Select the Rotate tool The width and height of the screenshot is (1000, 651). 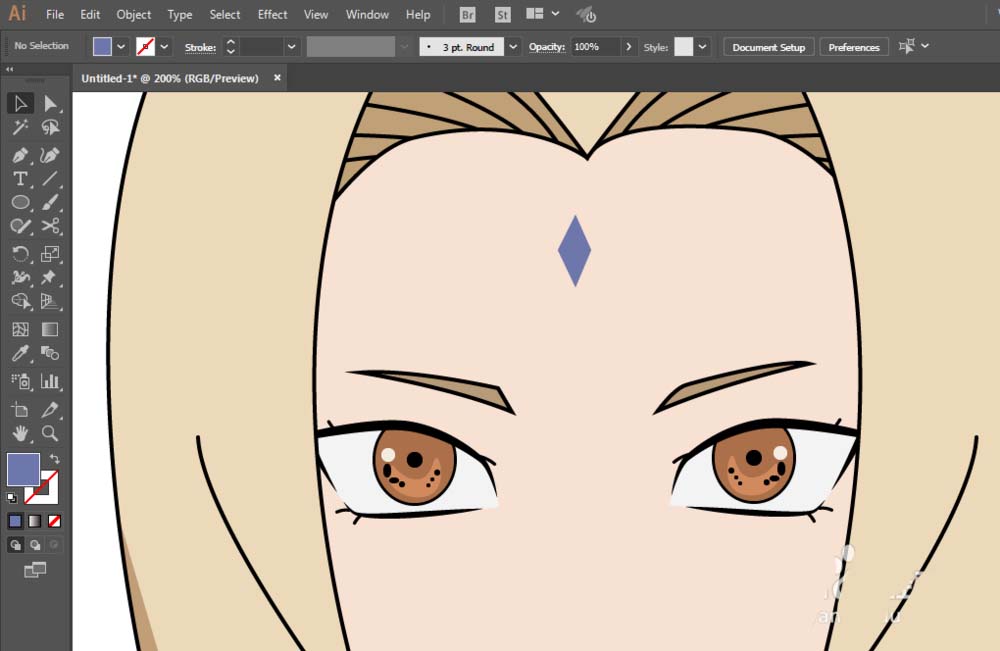(20, 254)
